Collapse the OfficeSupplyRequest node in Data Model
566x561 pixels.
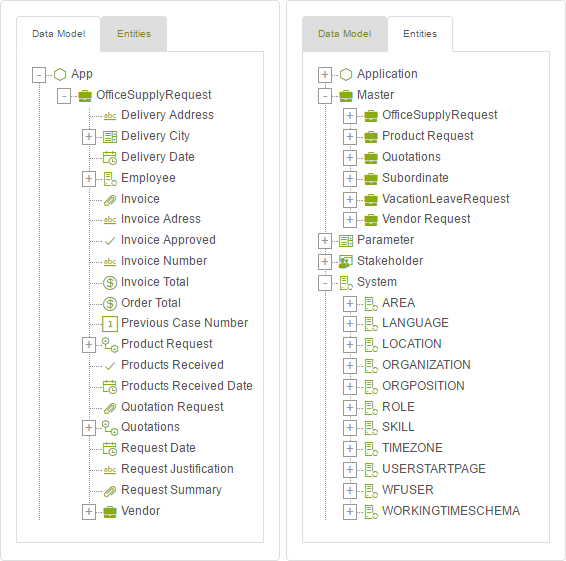tap(64, 96)
